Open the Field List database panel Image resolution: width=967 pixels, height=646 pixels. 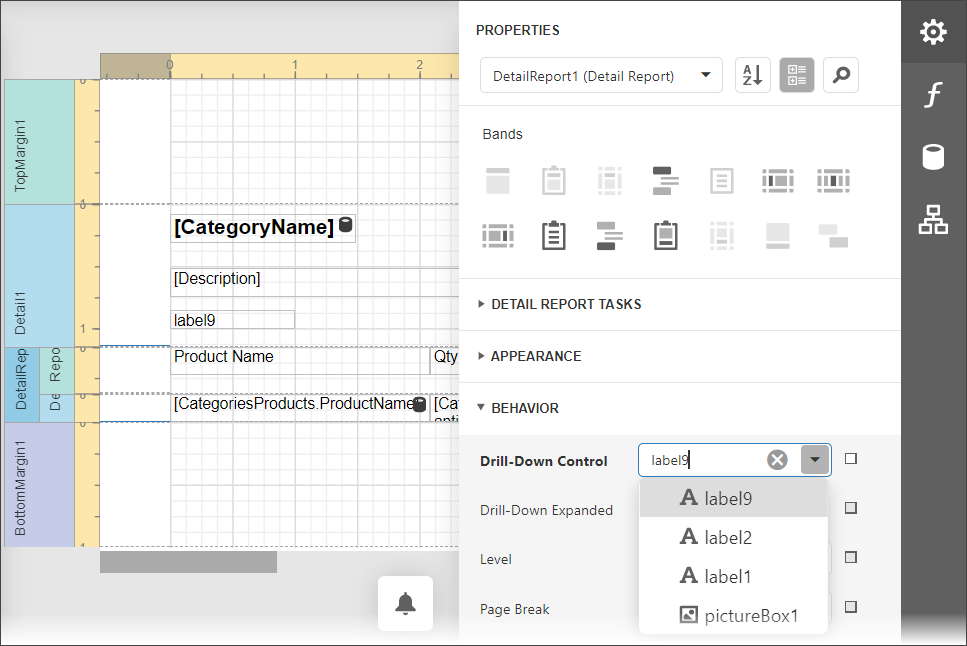click(933, 157)
